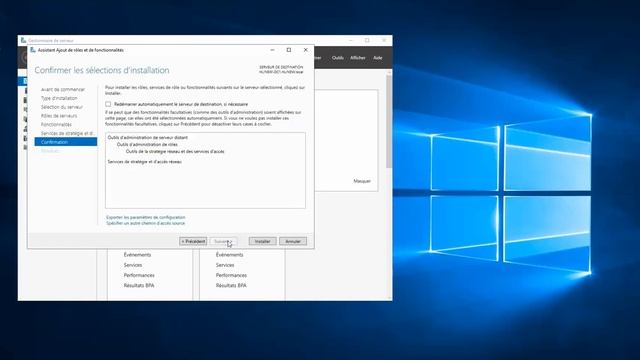Screen dimensions: 640x360
Task: Click Services de stratégie et d'accès réseau entry
Action: tap(144, 162)
